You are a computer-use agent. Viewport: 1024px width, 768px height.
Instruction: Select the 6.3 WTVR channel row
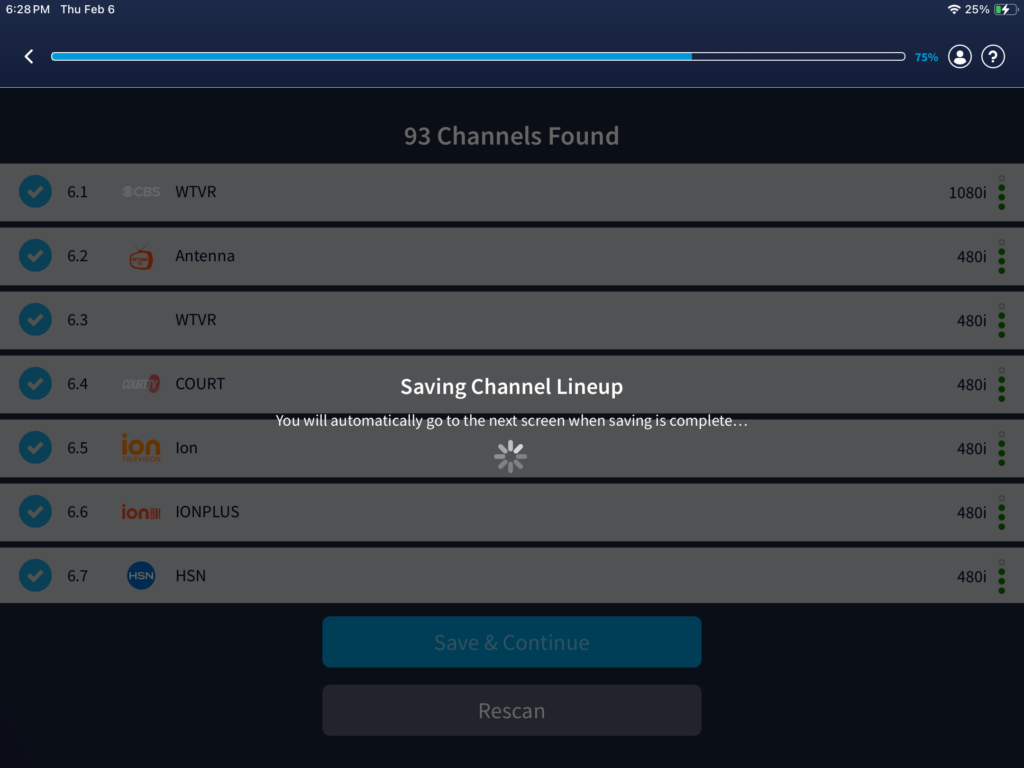click(x=500, y=320)
